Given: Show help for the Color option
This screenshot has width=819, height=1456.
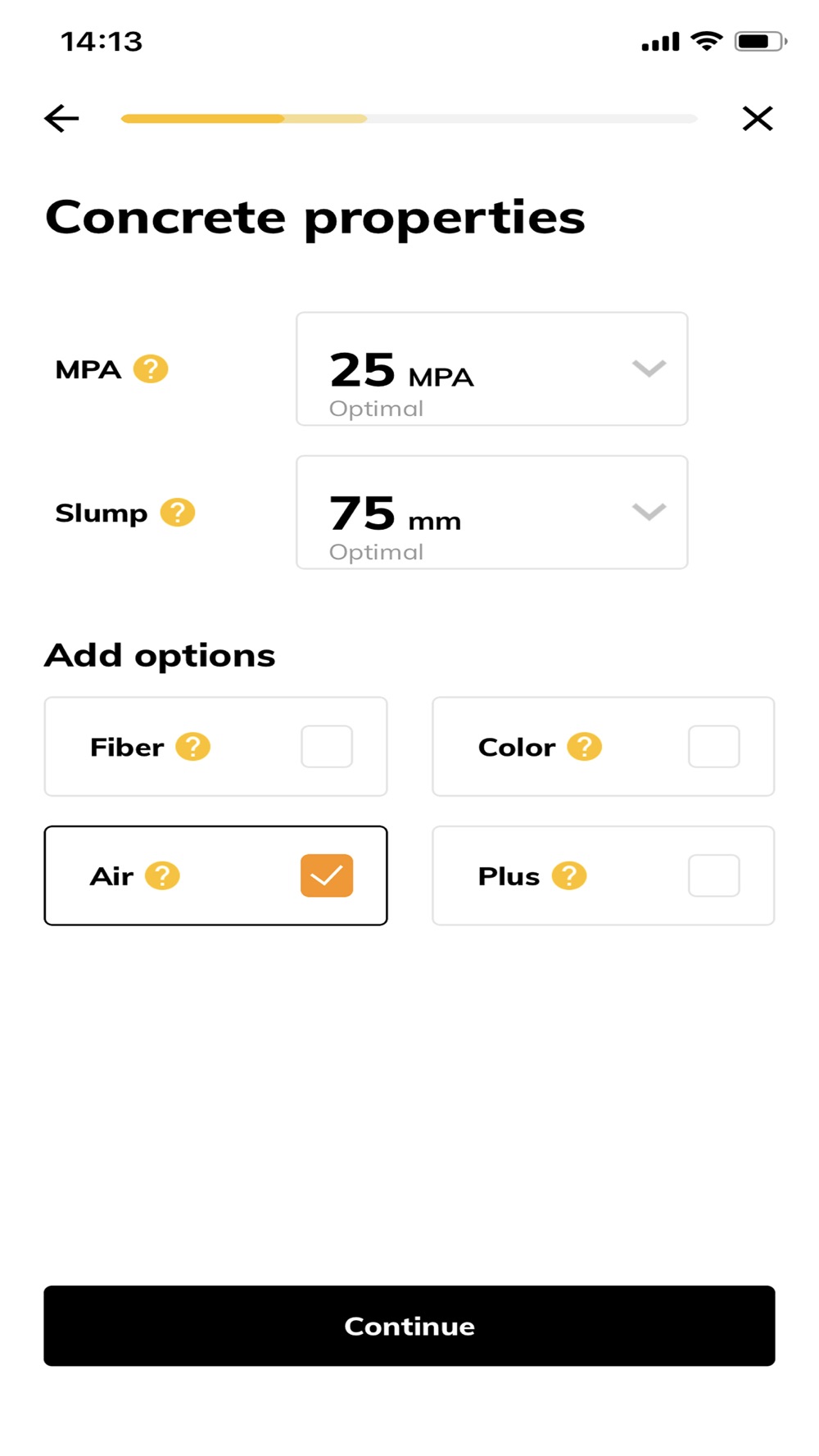Looking at the screenshot, I should 585,747.
